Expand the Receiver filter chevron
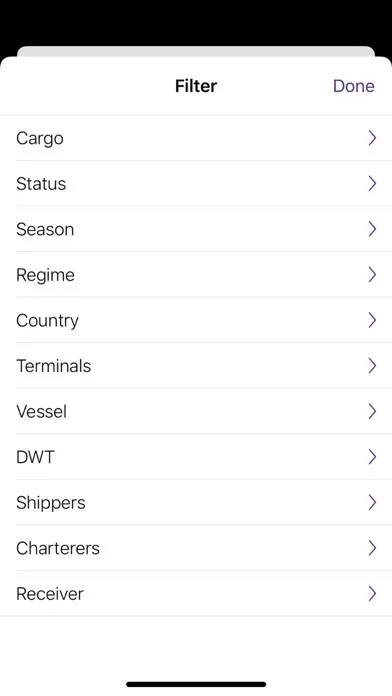This screenshot has width=392, height=696. click(372, 593)
